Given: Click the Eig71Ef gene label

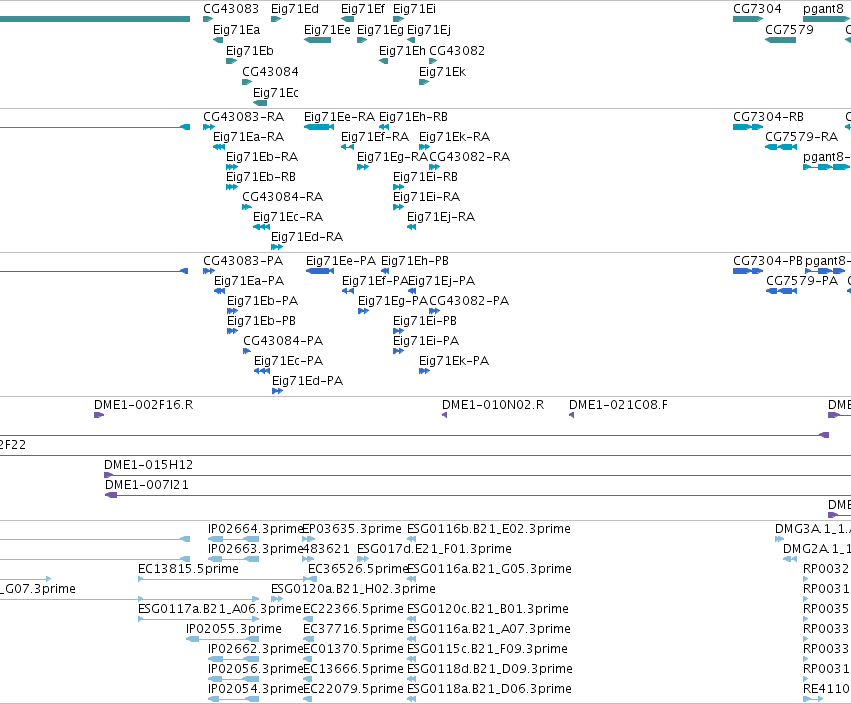Looking at the screenshot, I should pyautogui.click(x=363, y=9).
